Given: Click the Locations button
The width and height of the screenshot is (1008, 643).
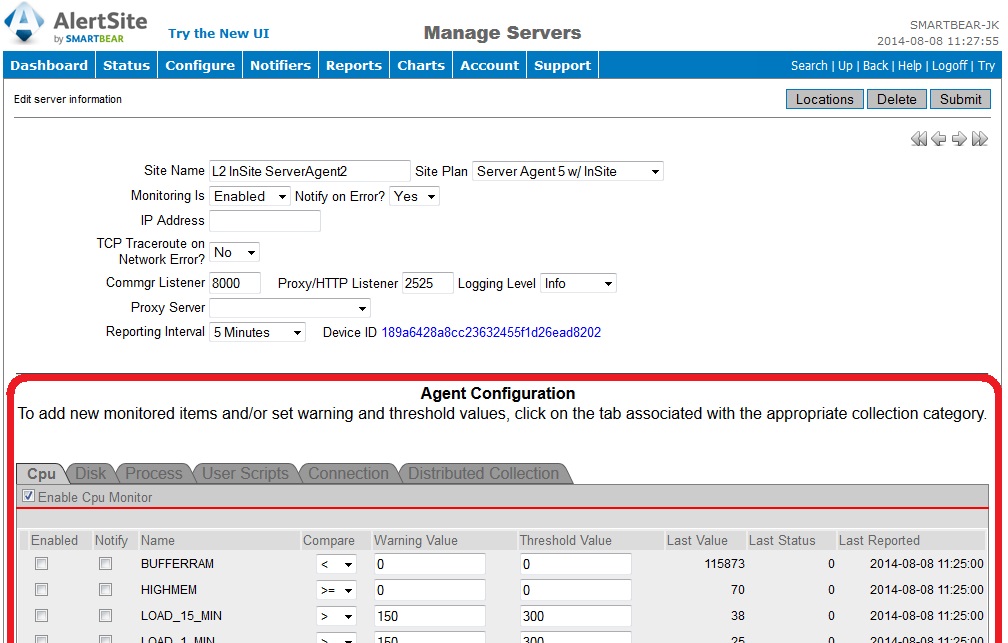Looking at the screenshot, I should point(825,99).
